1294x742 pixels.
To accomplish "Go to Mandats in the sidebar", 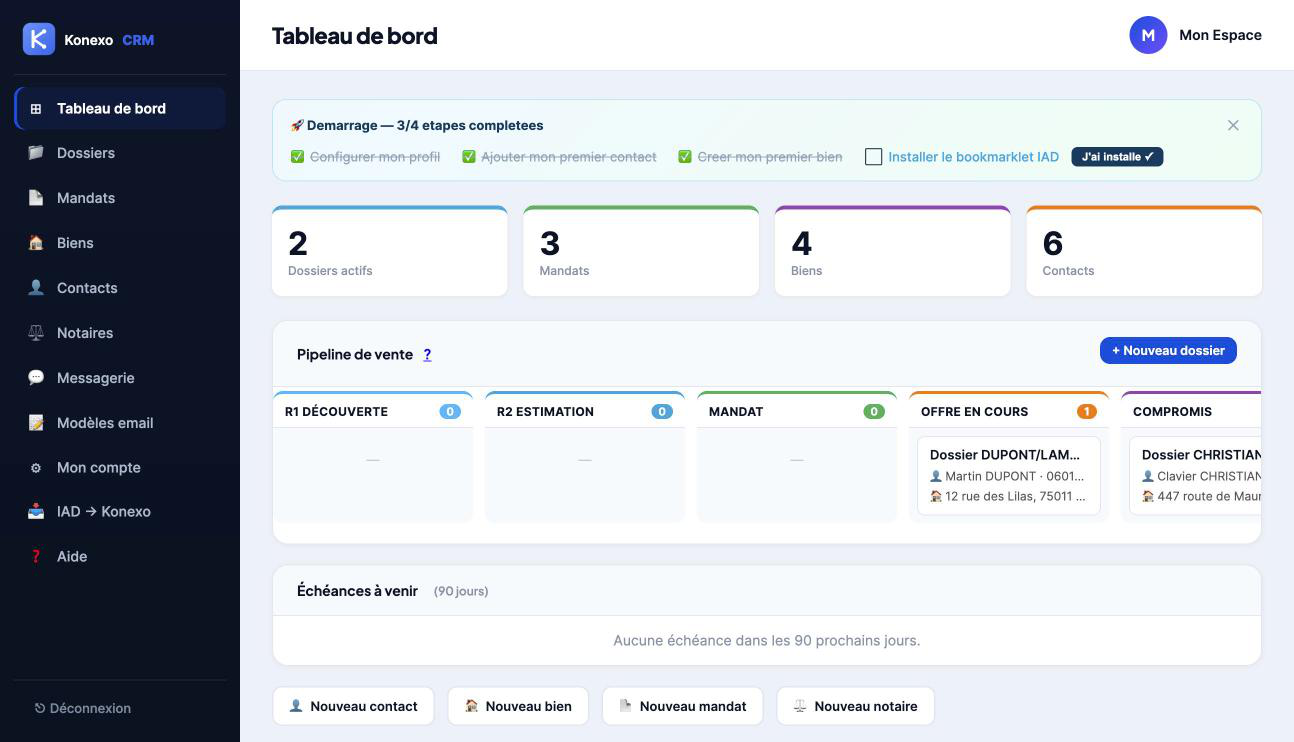I will click(120, 198).
